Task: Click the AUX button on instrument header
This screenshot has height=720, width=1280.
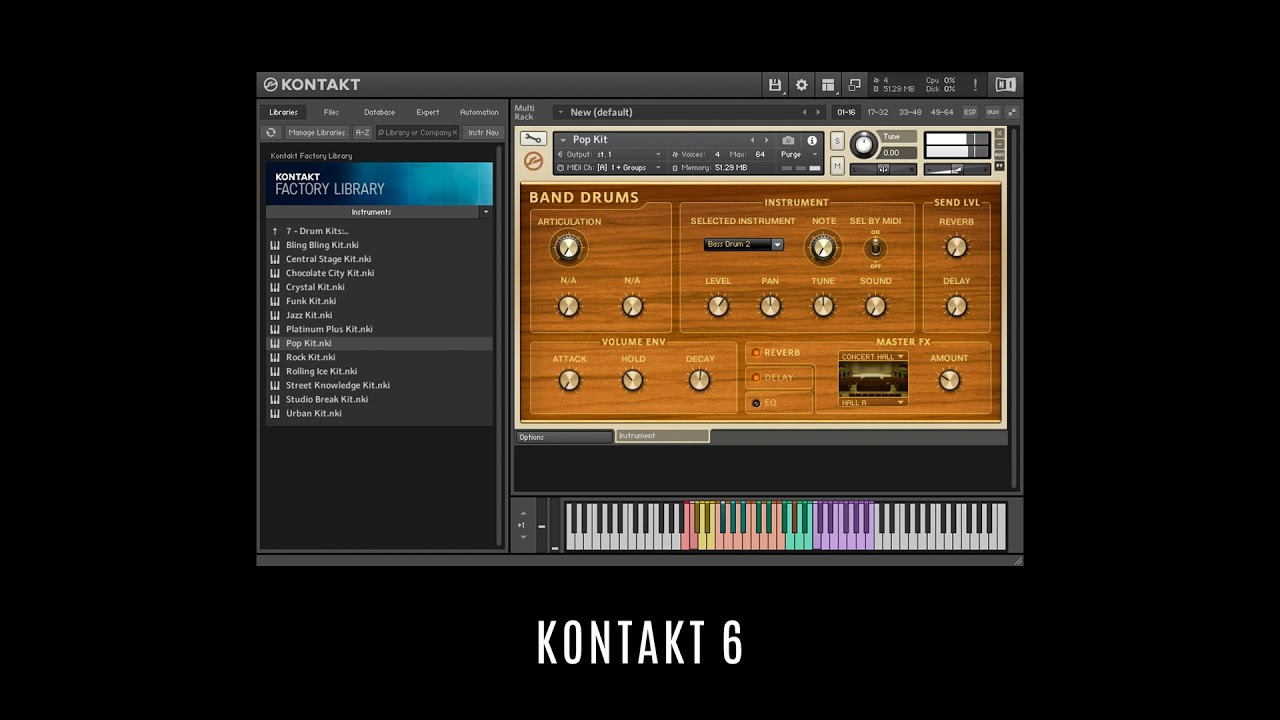Action: click(999, 155)
